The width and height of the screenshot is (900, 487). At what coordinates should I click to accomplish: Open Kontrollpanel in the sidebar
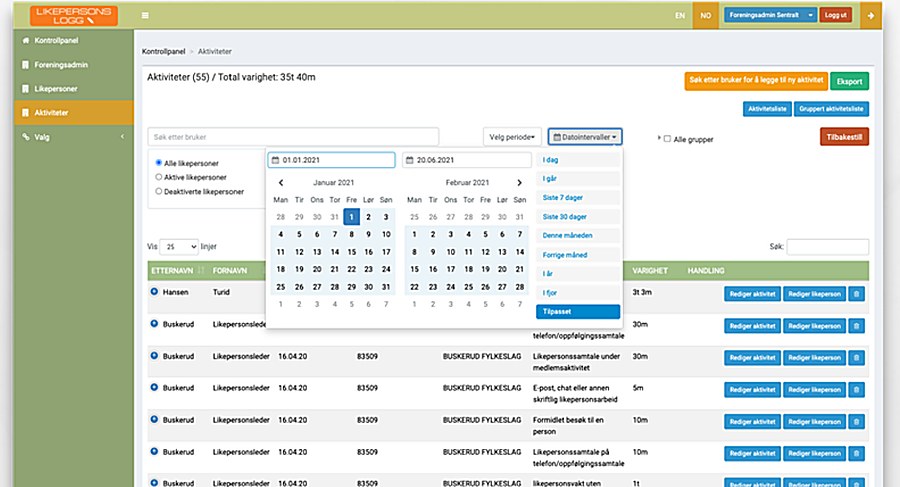point(73,41)
